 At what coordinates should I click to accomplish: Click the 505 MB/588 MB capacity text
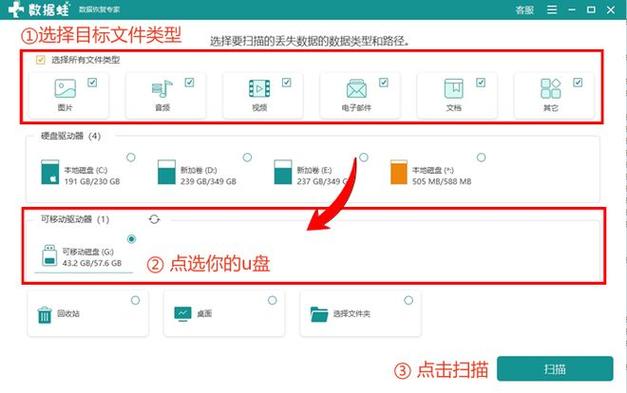(x=442, y=182)
